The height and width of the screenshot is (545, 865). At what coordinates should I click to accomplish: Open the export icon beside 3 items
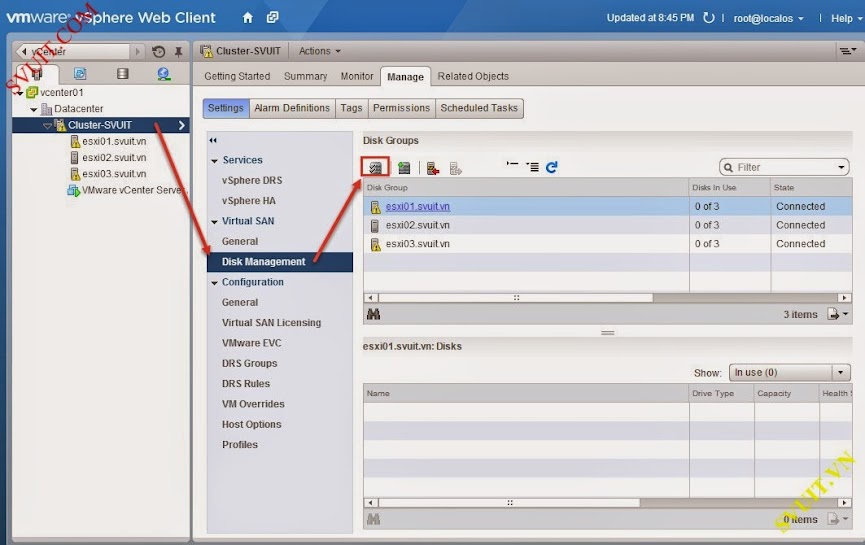tap(837, 314)
